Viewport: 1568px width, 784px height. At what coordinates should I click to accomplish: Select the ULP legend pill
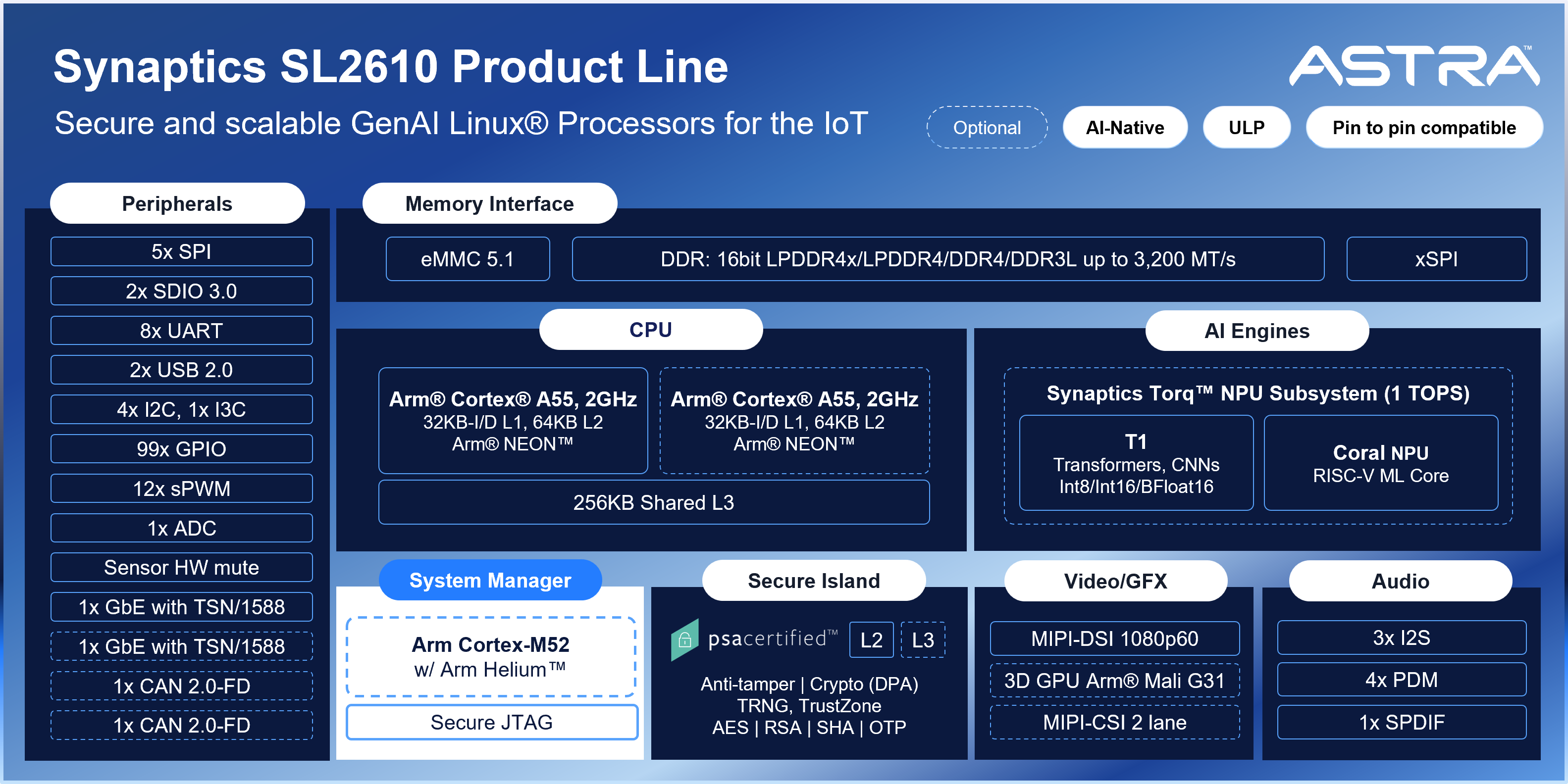(1246, 128)
